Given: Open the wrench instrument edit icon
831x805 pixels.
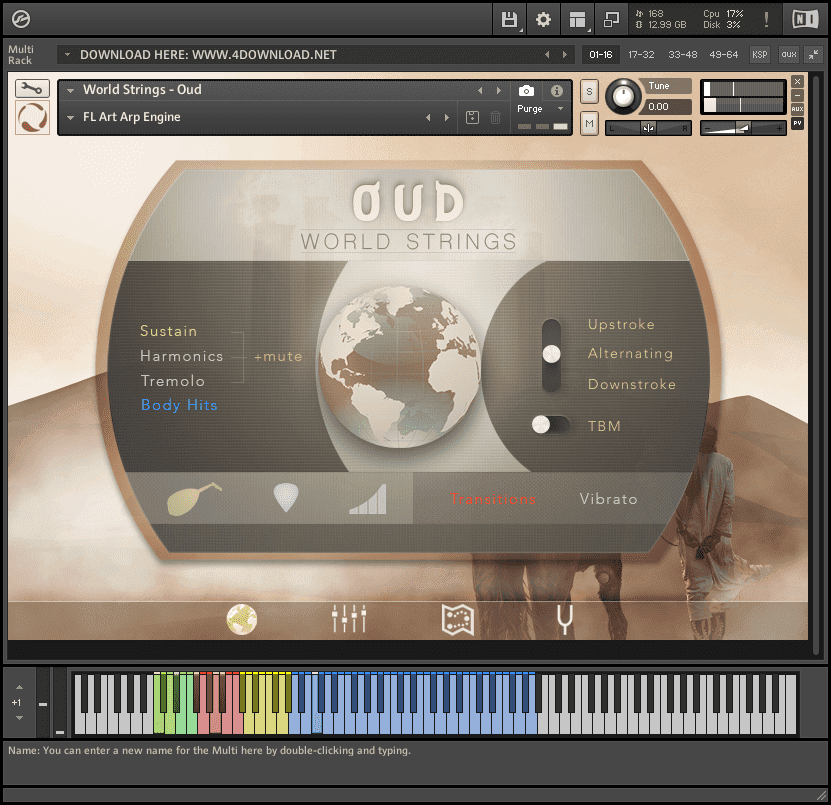Looking at the screenshot, I should click(x=32, y=89).
